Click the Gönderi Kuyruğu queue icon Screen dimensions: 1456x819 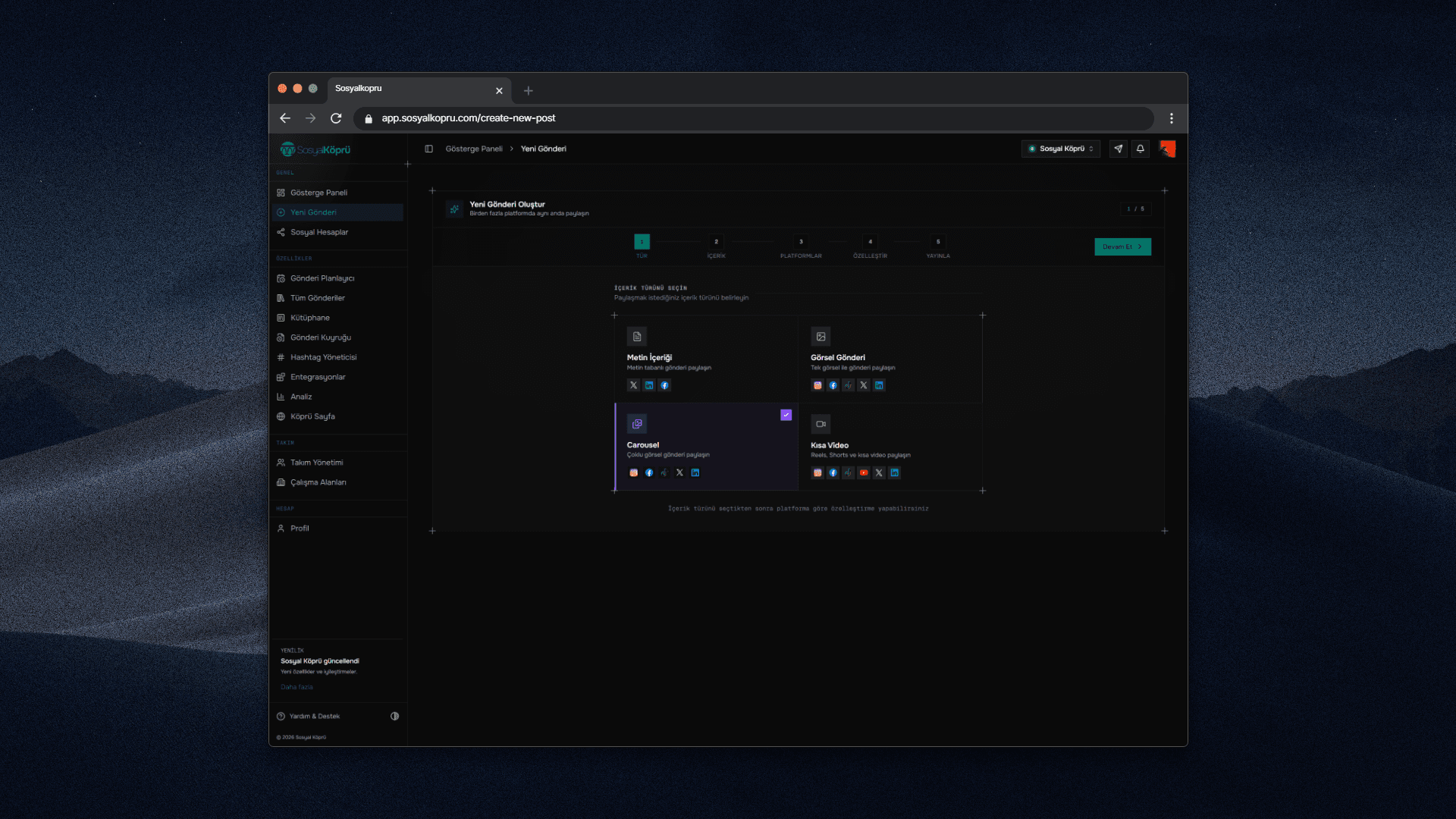coord(281,337)
